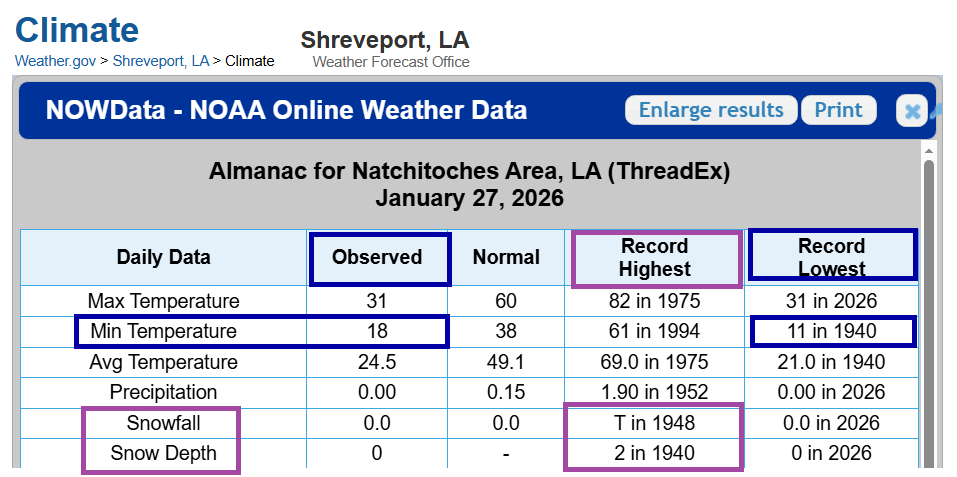Click the NOWData - NOAA Online Weather Data title
The width and height of the screenshot is (957, 477).
coord(286,110)
